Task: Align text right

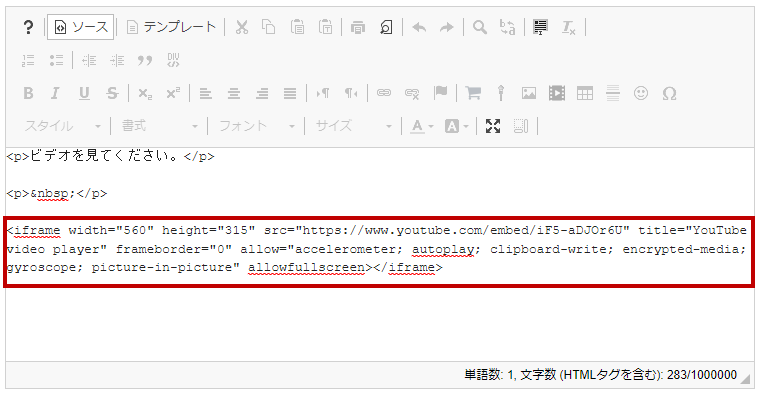Action: click(x=262, y=93)
